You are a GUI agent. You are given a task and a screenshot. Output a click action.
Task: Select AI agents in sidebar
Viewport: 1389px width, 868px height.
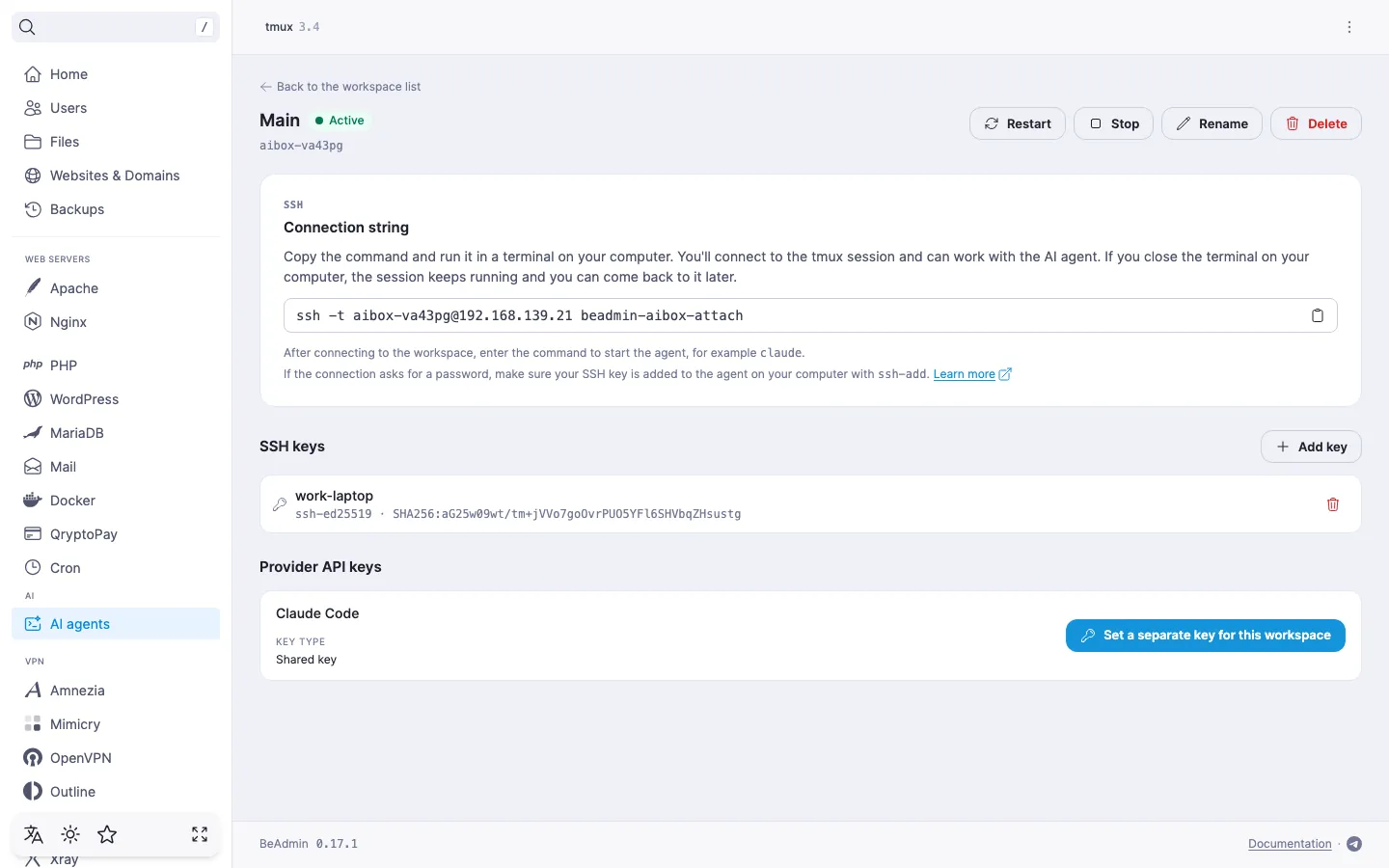[x=116, y=624]
